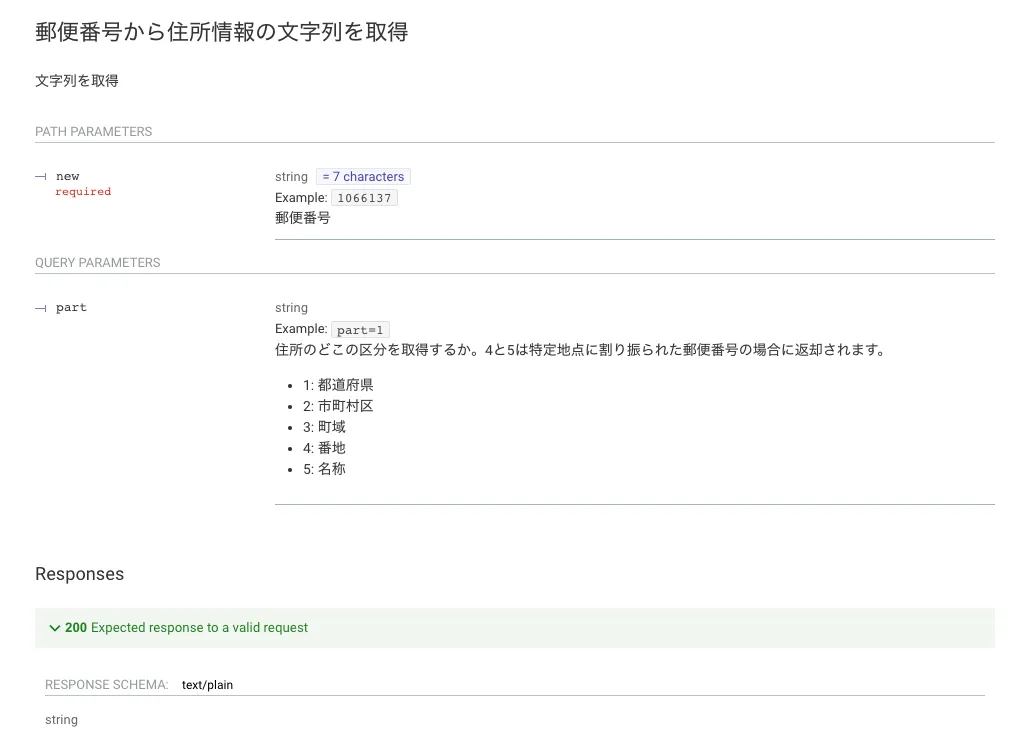Select the 'new' path parameter name
Image resolution: width=1024 pixels, height=733 pixels.
point(67,177)
